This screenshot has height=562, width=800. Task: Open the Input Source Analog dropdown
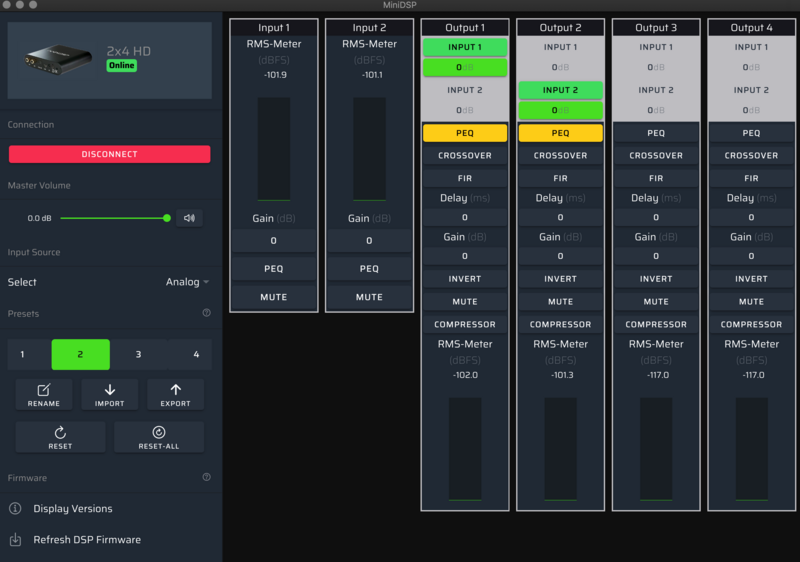187,282
